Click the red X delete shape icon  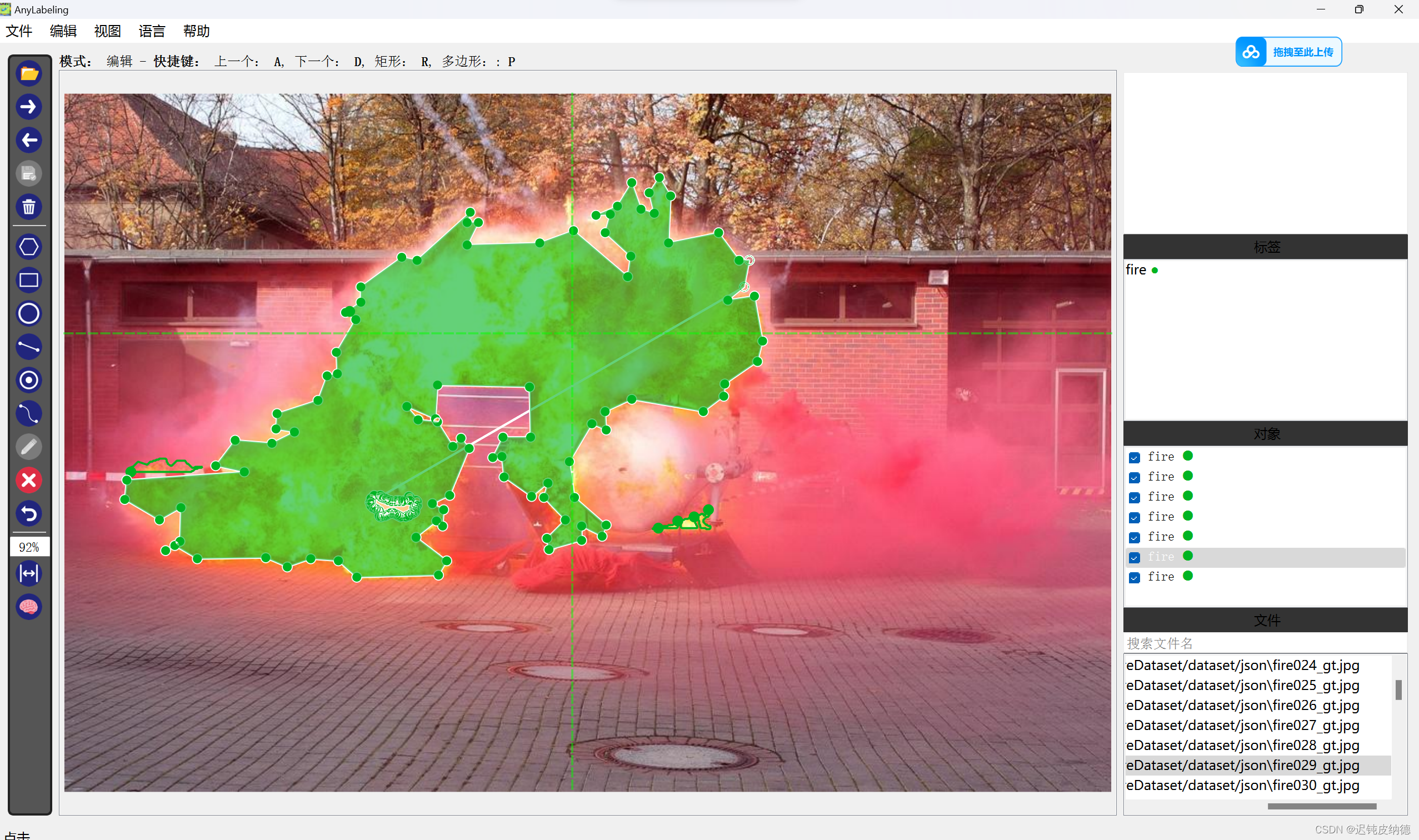point(29,481)
